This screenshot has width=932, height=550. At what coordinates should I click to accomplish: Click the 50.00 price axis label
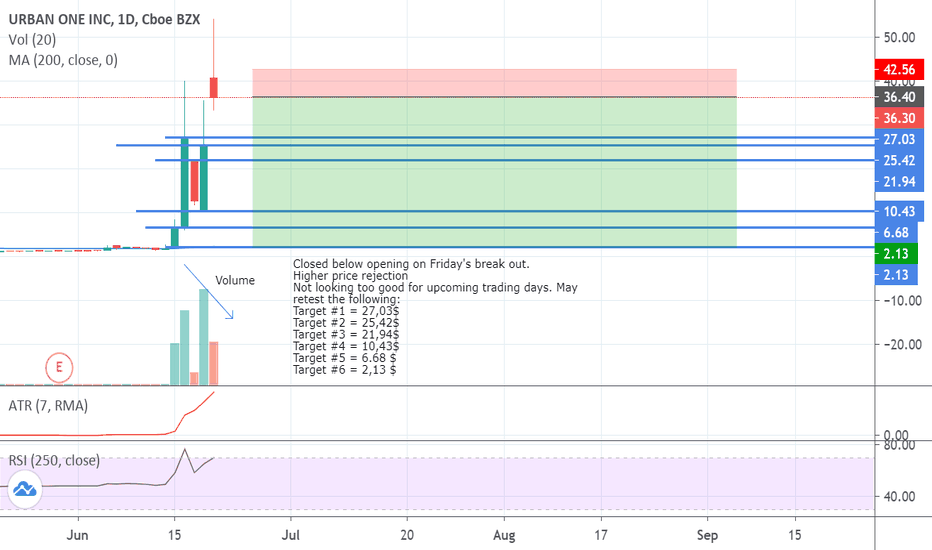[x=899, y=37]
